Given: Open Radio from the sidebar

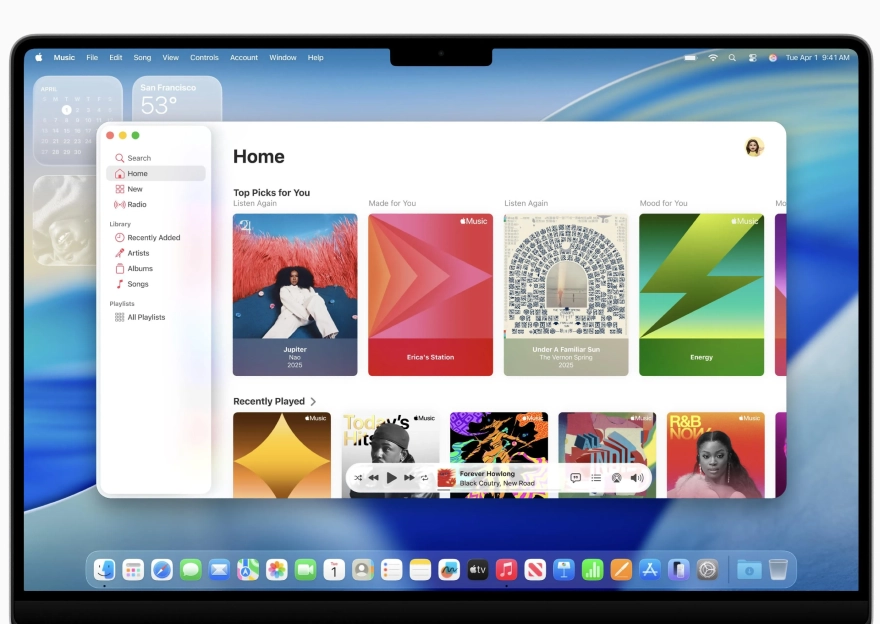Looking at the screenshot, I should 136,203.
